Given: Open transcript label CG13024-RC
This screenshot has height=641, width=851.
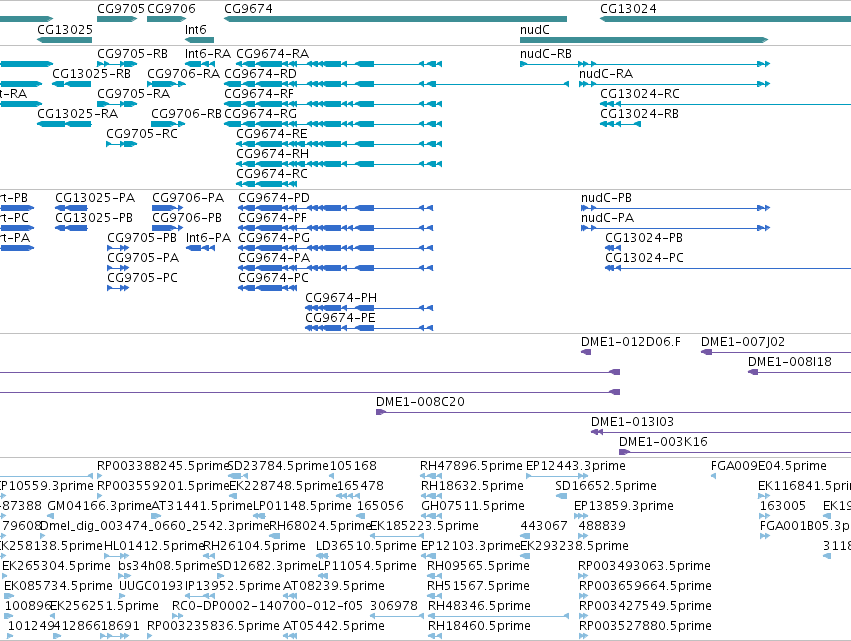Looking at the screenshot, I should click(639, 94).
